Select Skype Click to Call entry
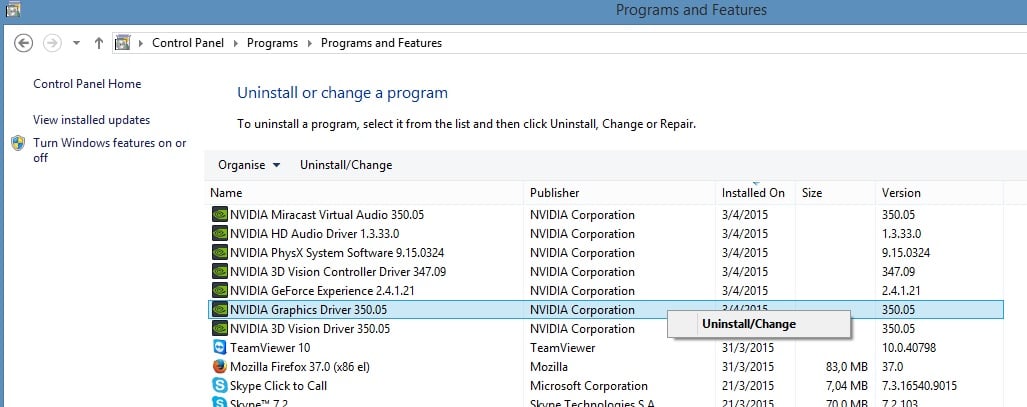The height and width of the screenshot is (407, 1027). click(278, 386)
